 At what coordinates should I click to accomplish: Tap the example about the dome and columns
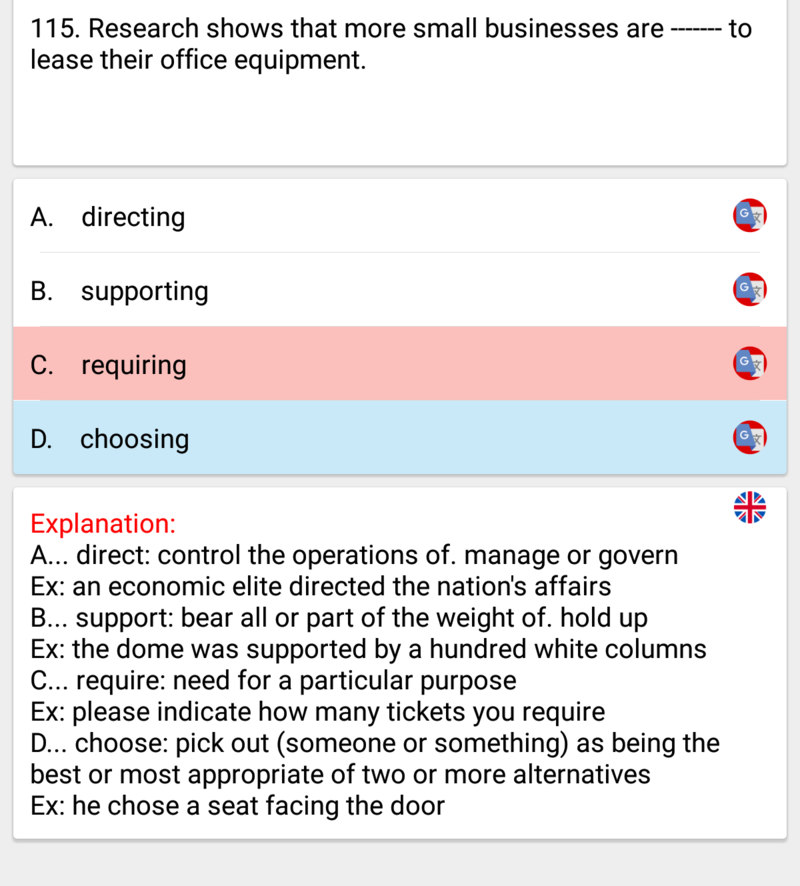[x=368, y=649]
